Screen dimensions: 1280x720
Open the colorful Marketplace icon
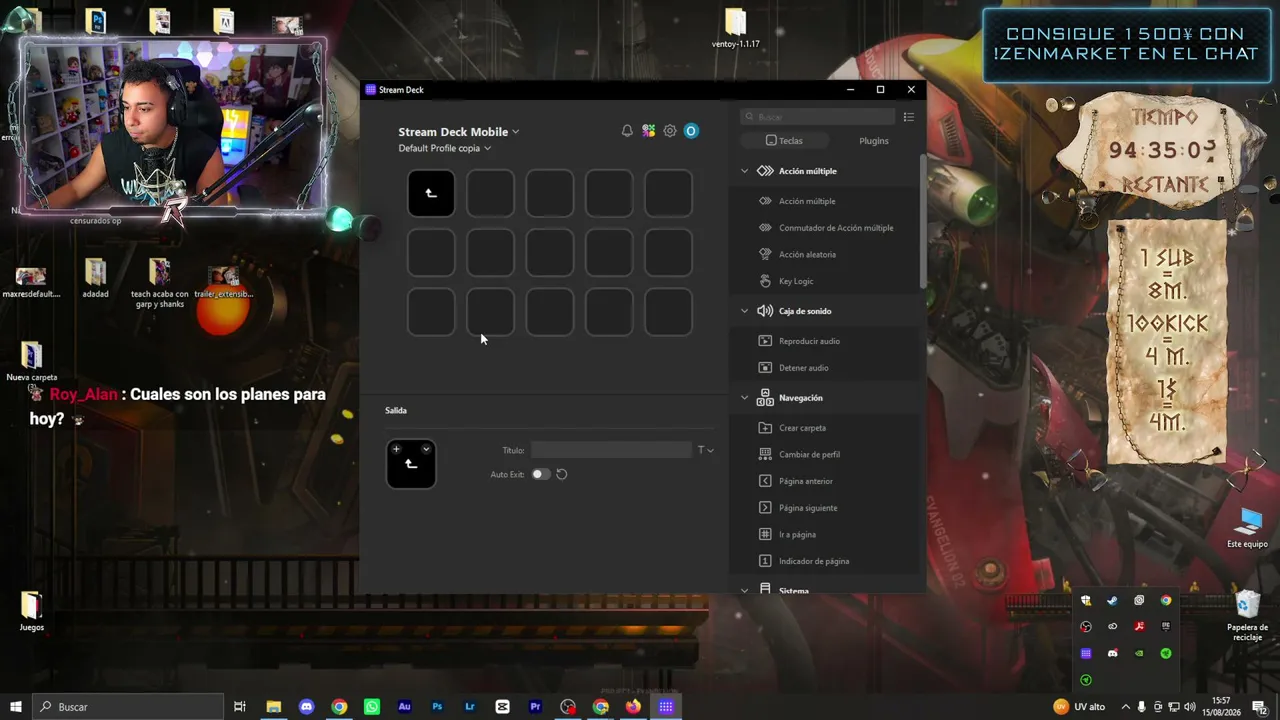(x=649, y=131)
